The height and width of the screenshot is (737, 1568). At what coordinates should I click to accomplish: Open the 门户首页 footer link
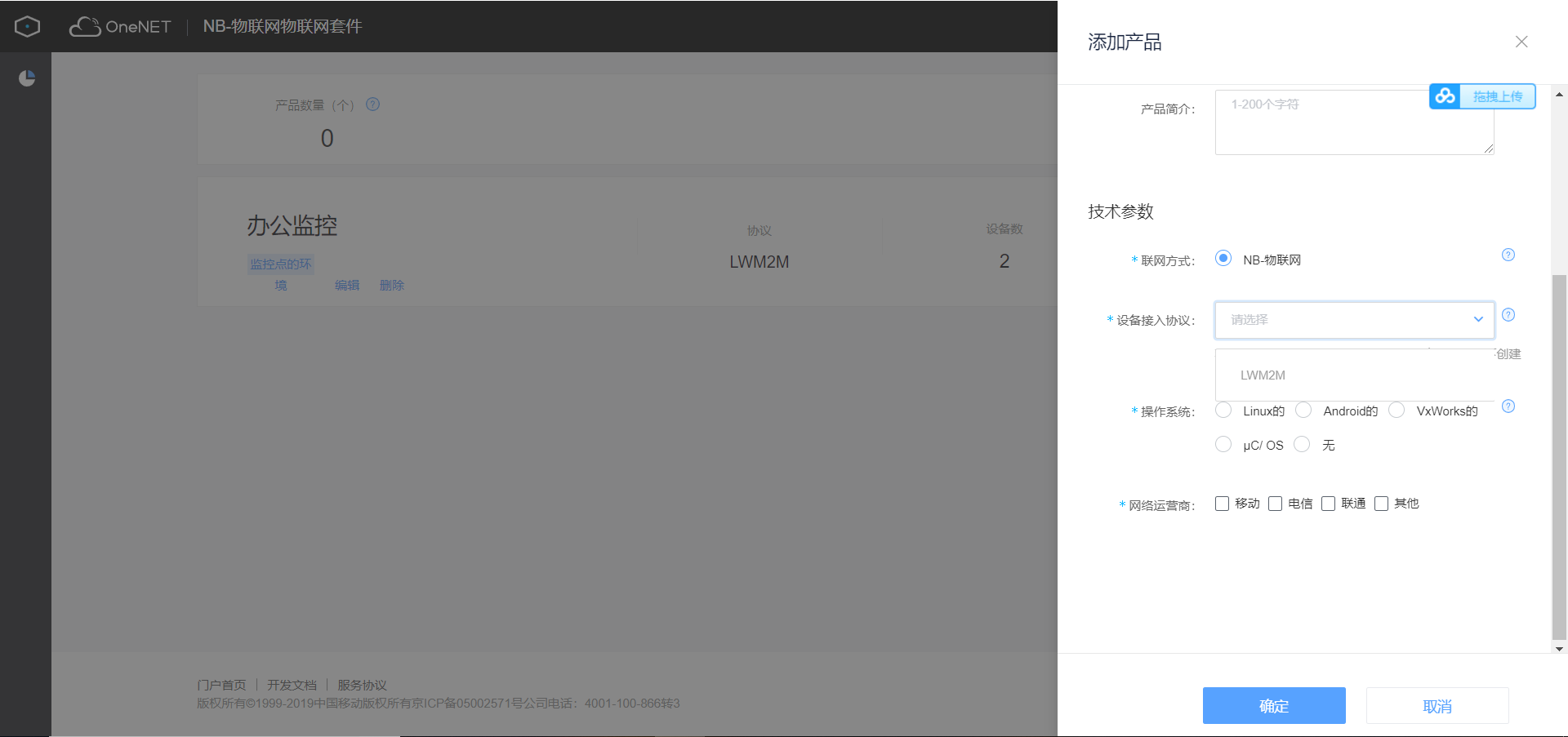[x=221, y=685]
